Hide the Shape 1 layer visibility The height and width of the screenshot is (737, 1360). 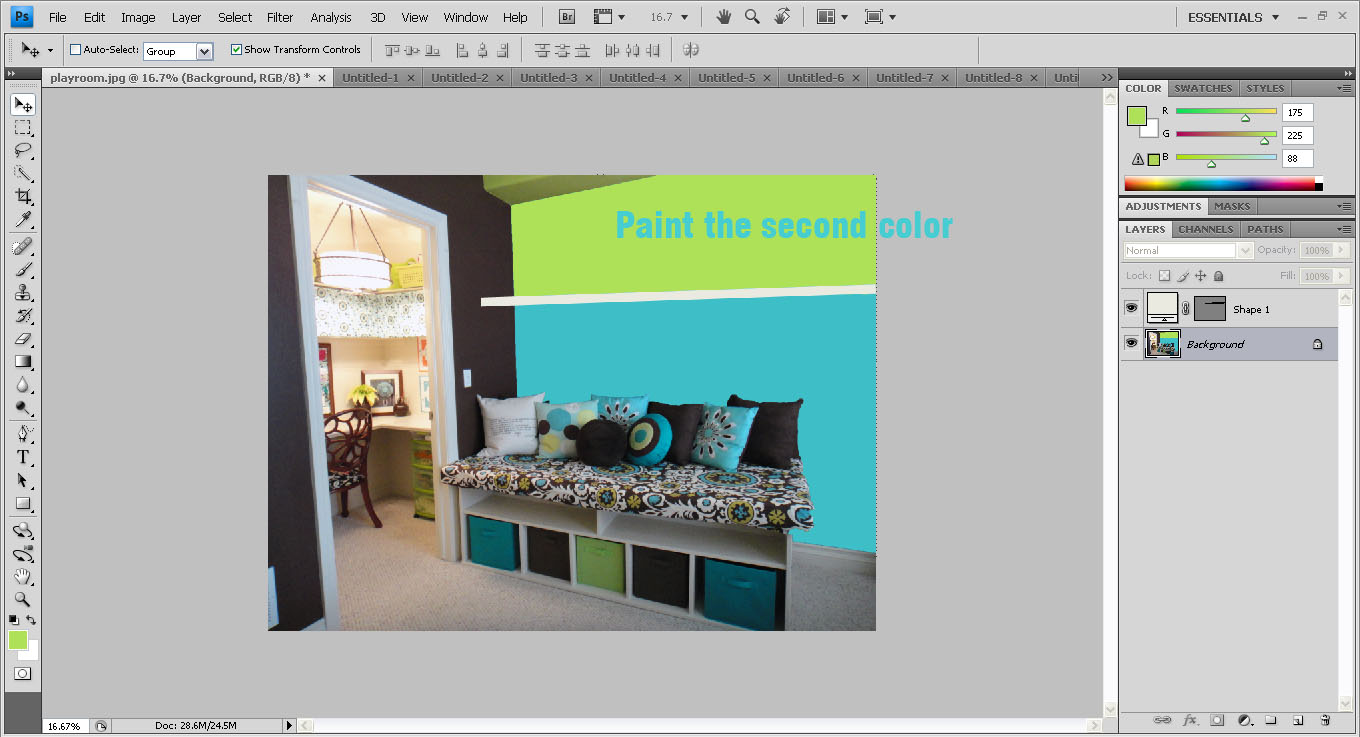coord(1131,307)
